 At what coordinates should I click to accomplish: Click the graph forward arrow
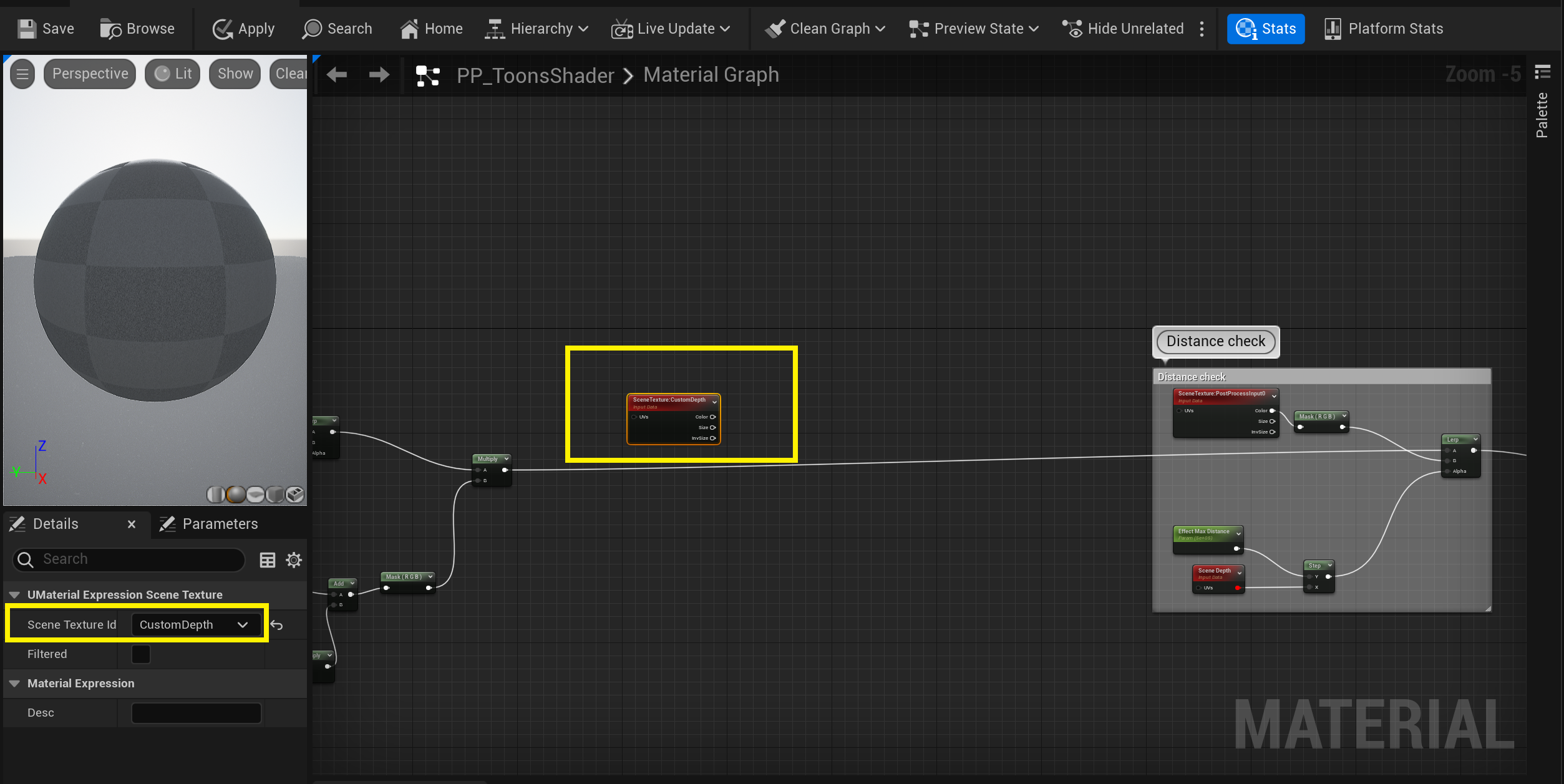pyautogui.click(x=379, y=75)
